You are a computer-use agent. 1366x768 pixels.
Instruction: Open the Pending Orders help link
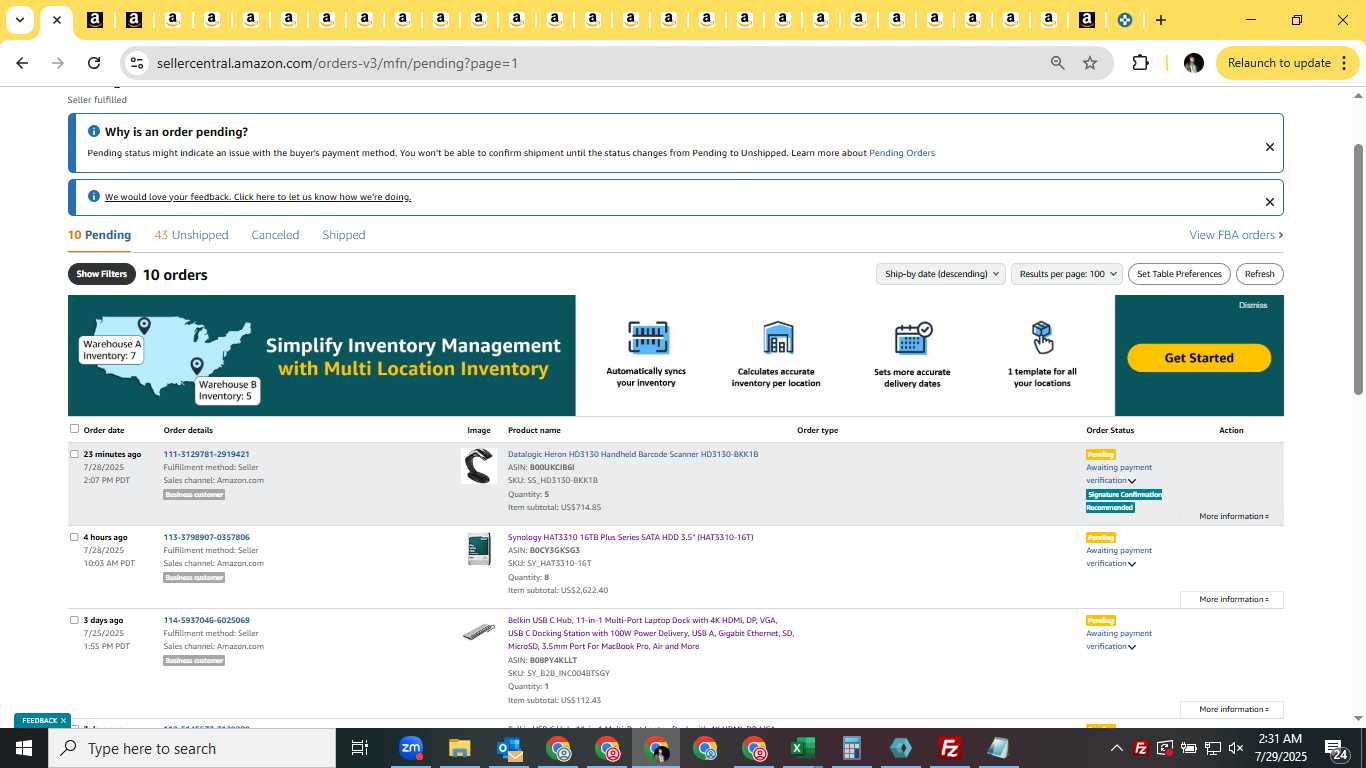coord(902,153)
